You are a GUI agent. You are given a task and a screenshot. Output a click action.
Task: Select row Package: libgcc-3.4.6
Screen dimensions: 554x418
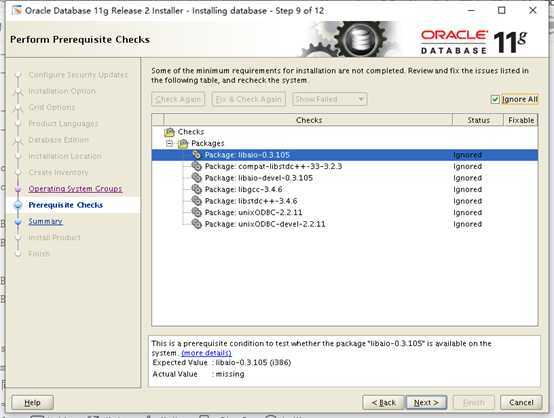click(345, 189)
